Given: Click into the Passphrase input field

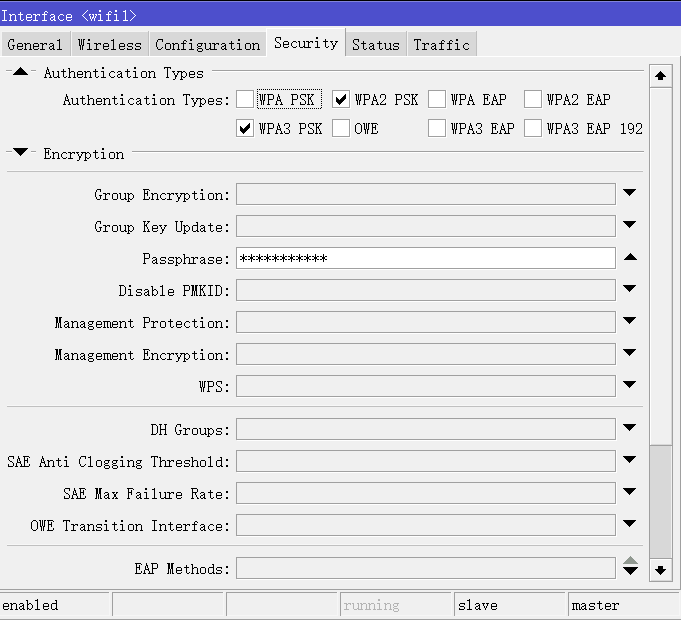Looking at the screenshot, I should (x=425, y=259).
